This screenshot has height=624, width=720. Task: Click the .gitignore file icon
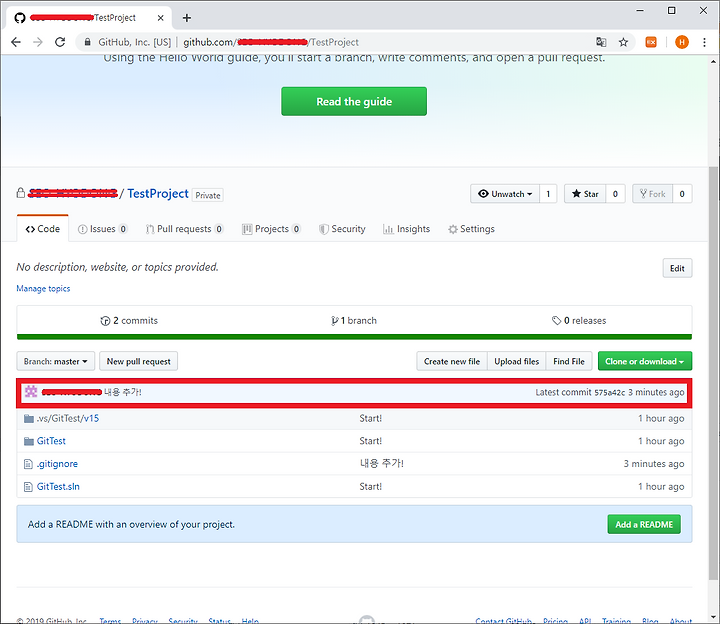coord(28,464)
